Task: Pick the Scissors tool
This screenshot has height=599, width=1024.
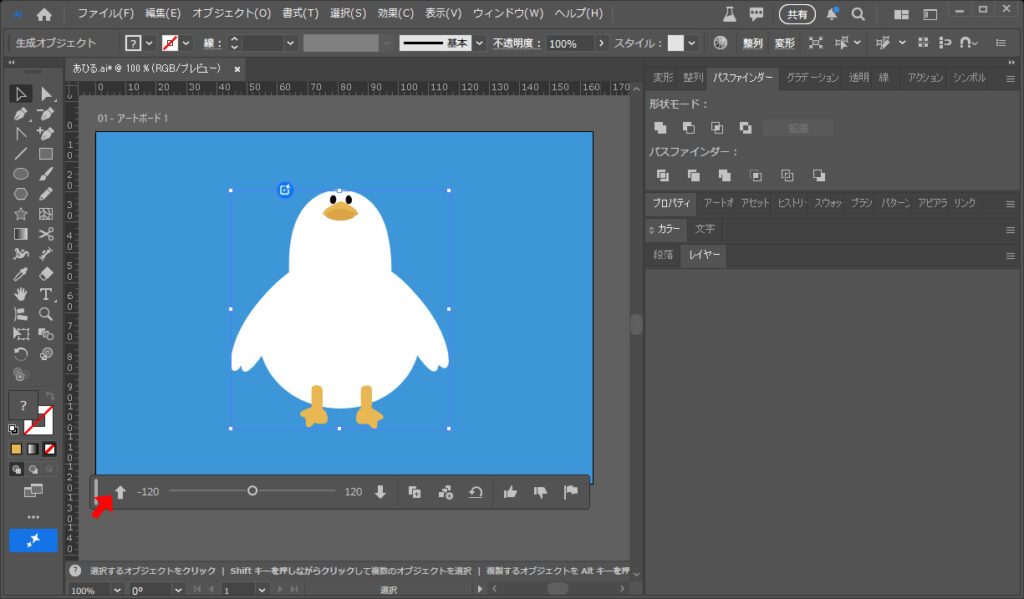Action: pyautogui.click(x=46, y=234)
